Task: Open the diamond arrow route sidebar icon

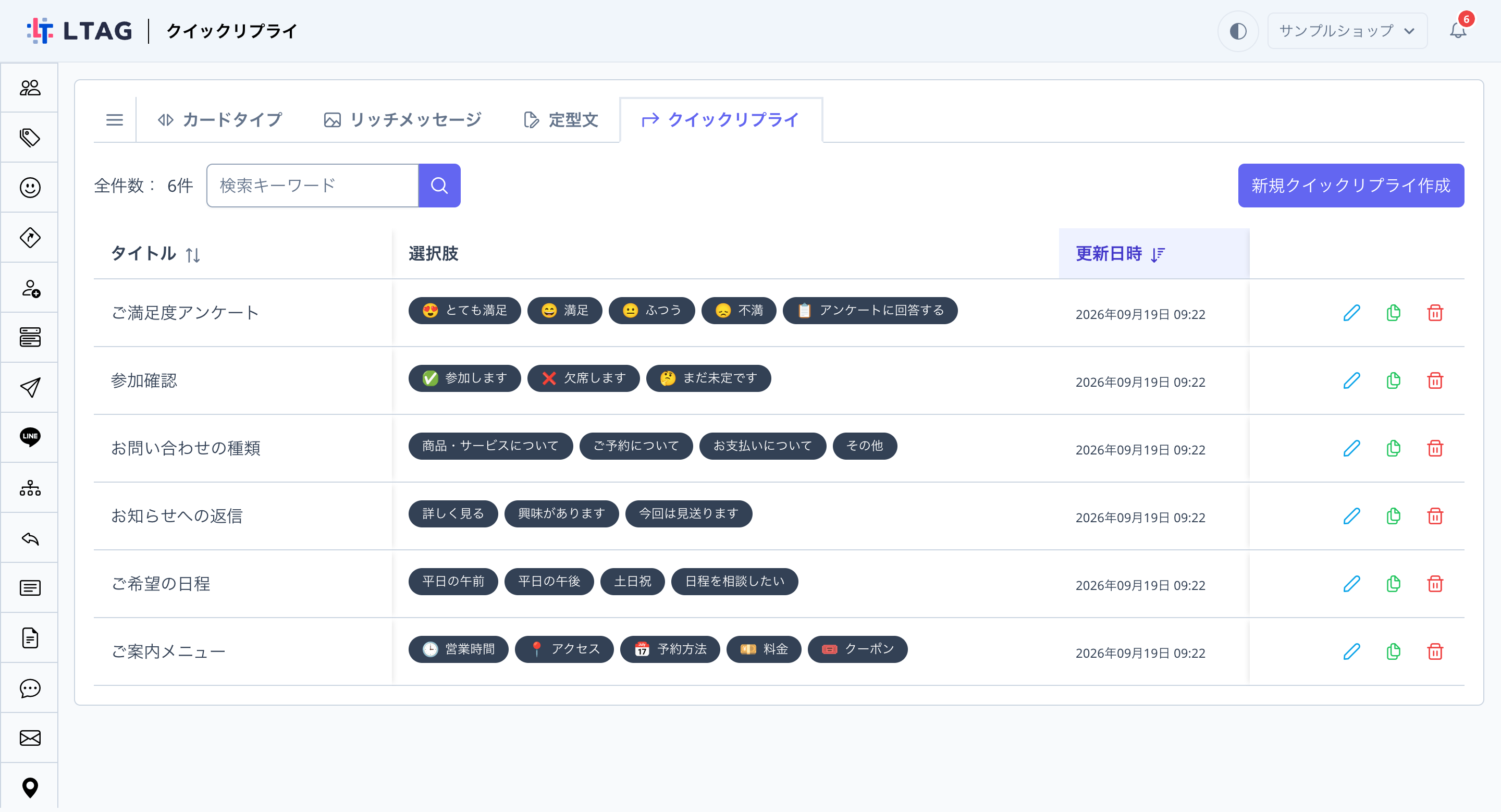Action: [x=30, y=238]
